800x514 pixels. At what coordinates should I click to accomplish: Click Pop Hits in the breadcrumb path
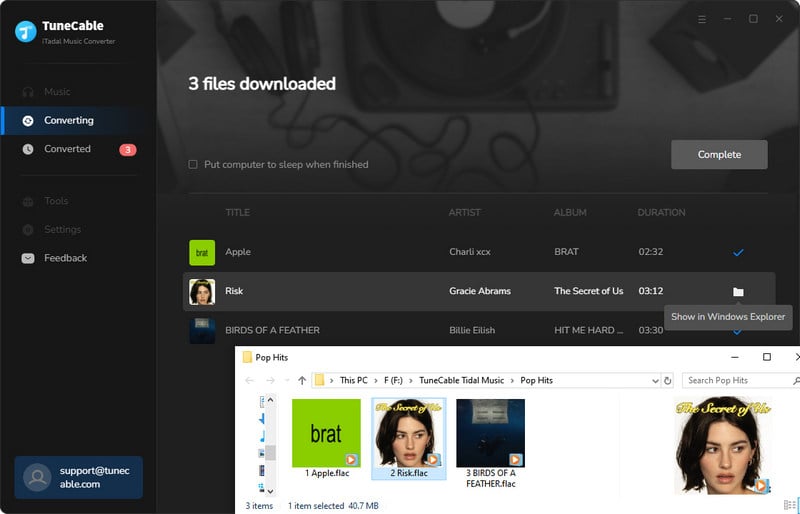tap(536, 380)
